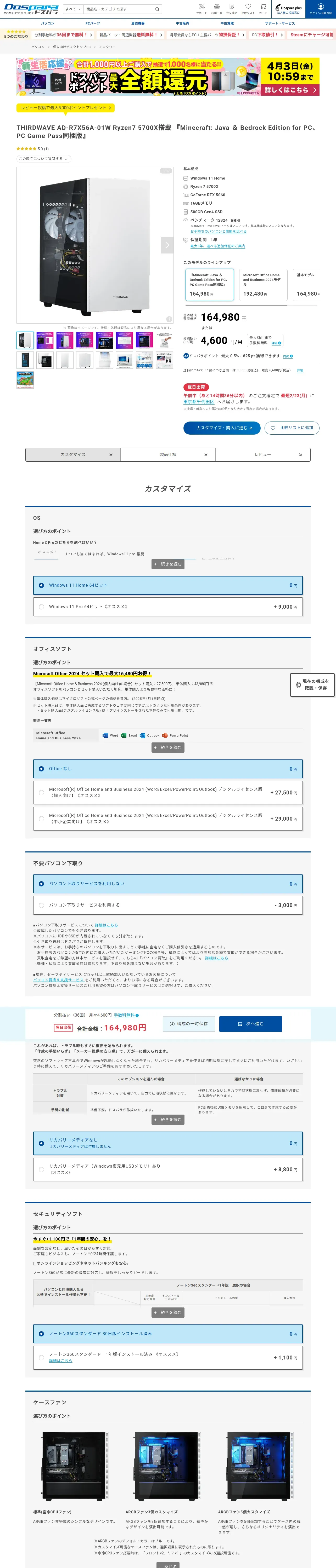Select Office 2024 中小企業向け option

point(168,819)
